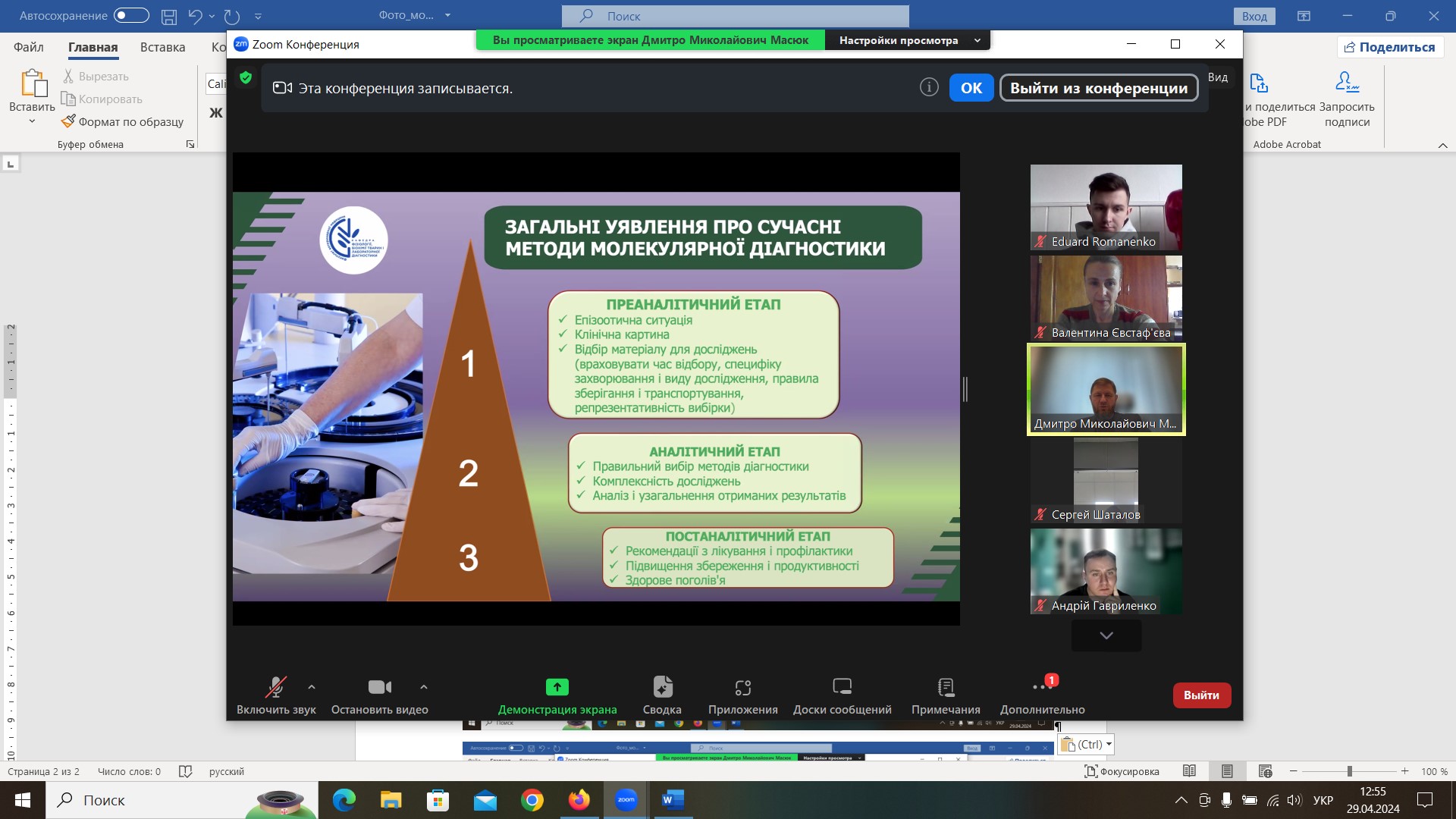
Task: Open video options arrow next to camera
Action: [424, 687]
